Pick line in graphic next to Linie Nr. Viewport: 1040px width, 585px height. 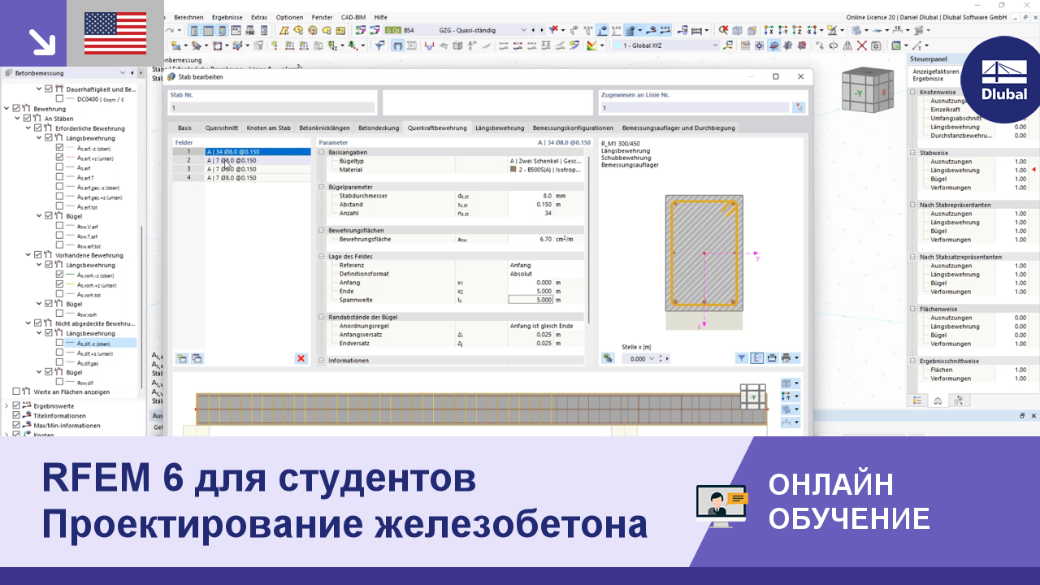tap(799, 107)
